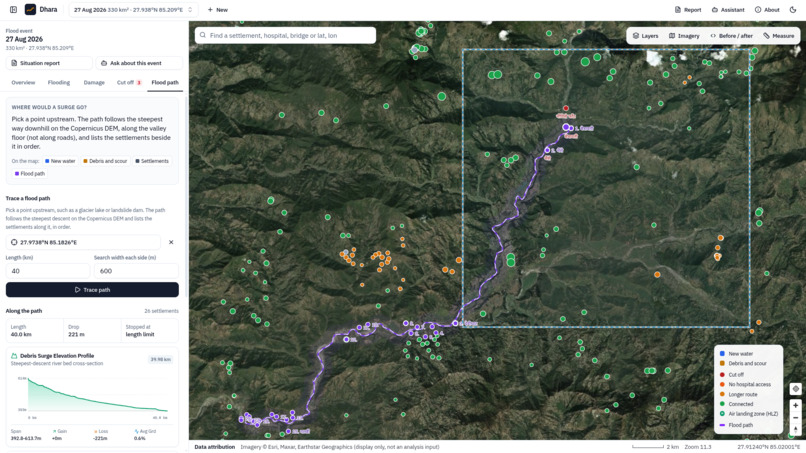806x453 pixels.
Task: Open the Situation report
Action: 49,63
